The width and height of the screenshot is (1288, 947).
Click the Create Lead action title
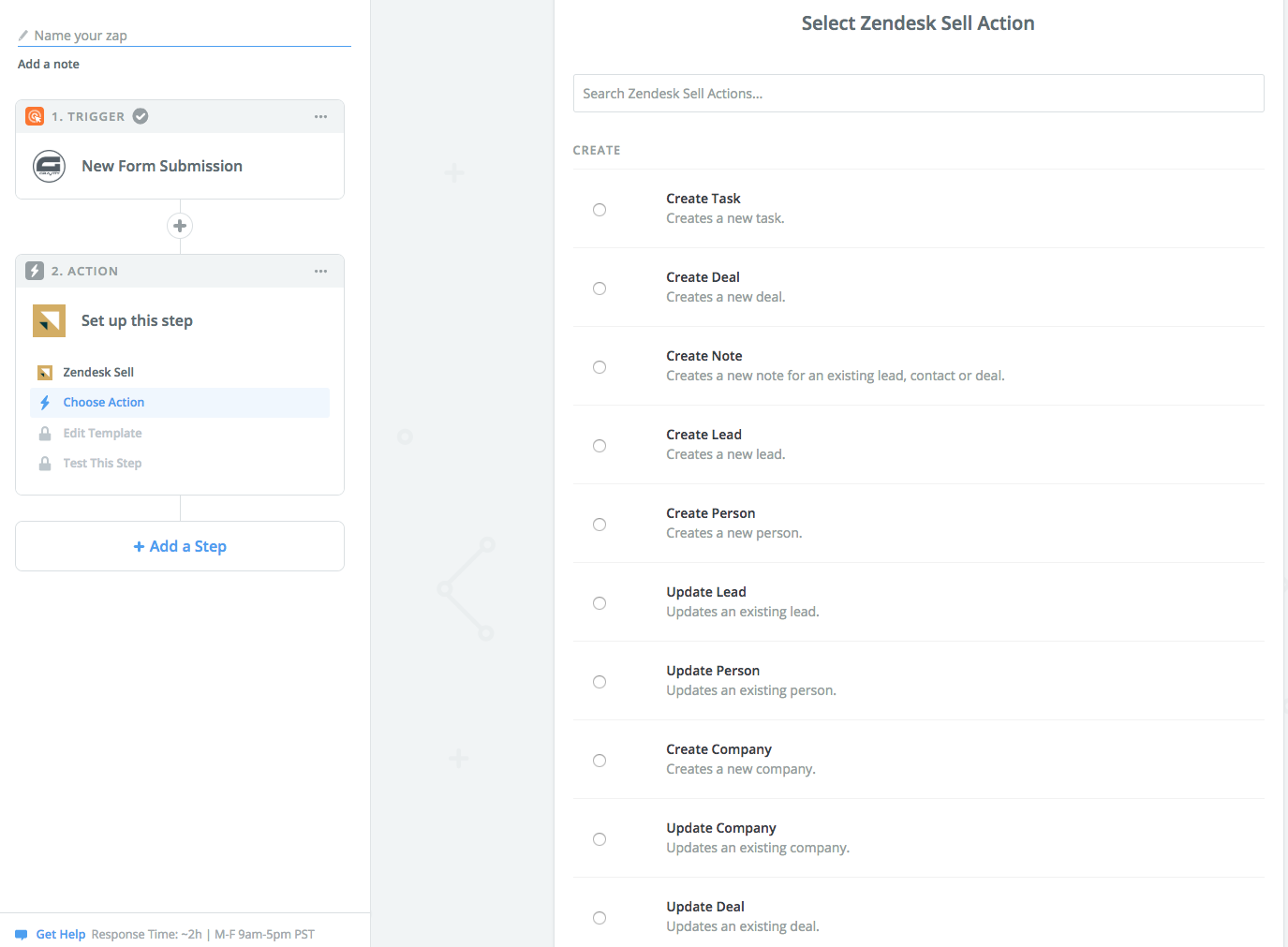[x=704, y=435]
